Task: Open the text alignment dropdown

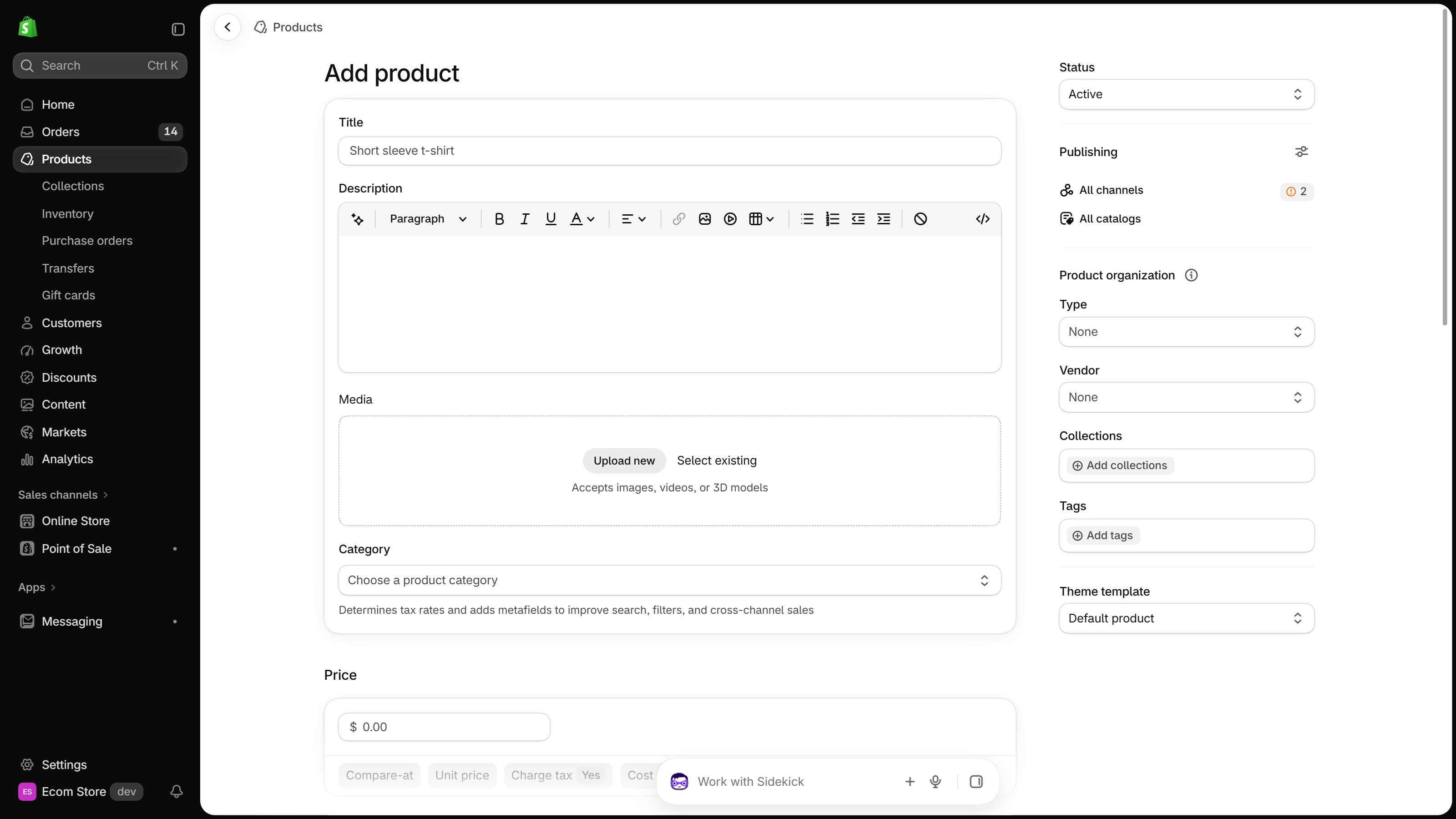Action: coord(634,219)
